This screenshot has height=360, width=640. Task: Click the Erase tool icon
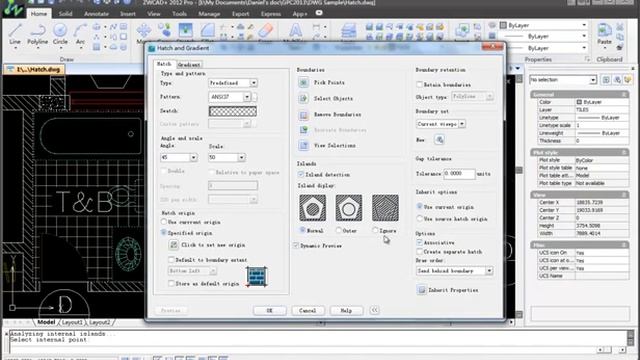tap(265, 31)
